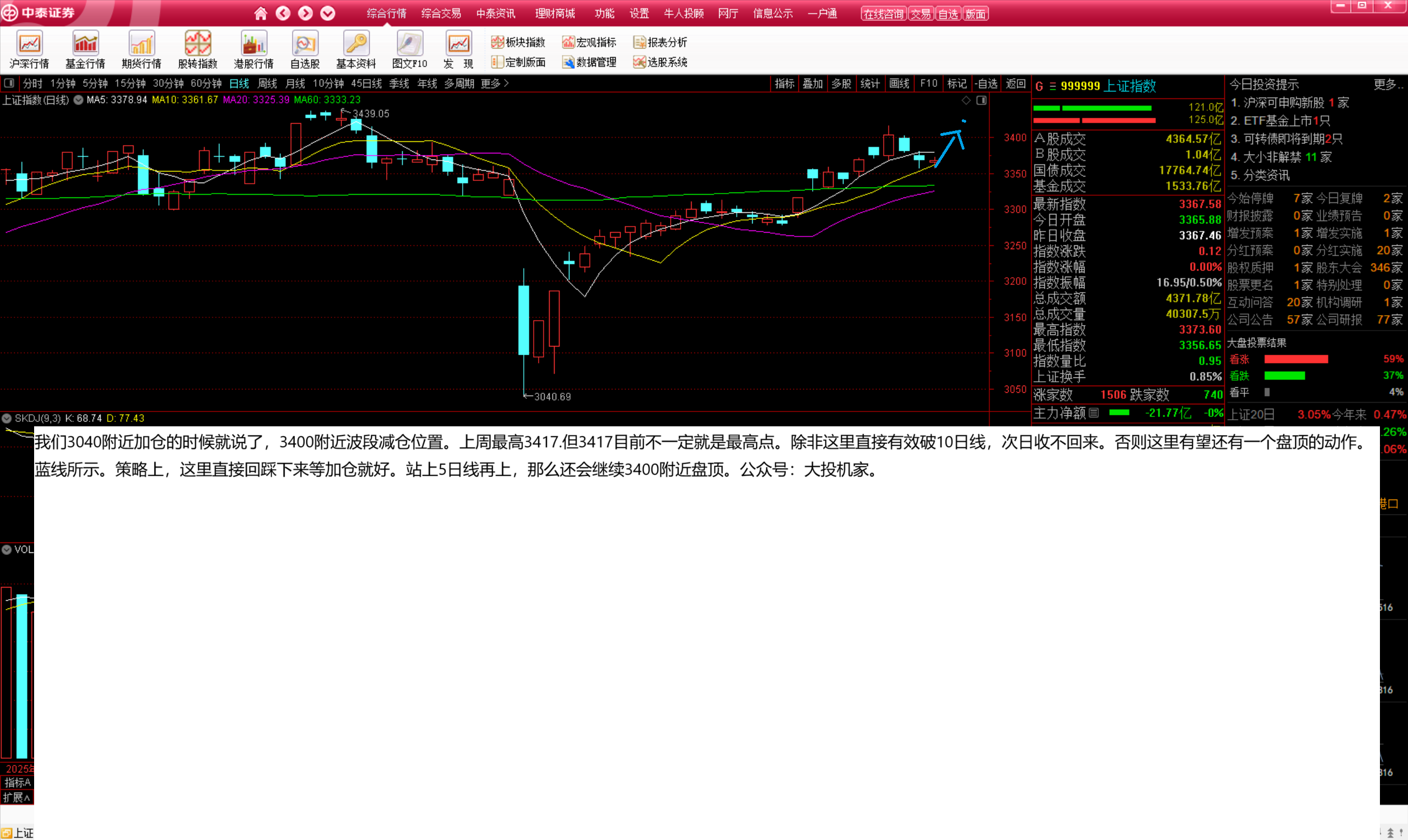Open the 牛人投顾 menu

point(683,14)
